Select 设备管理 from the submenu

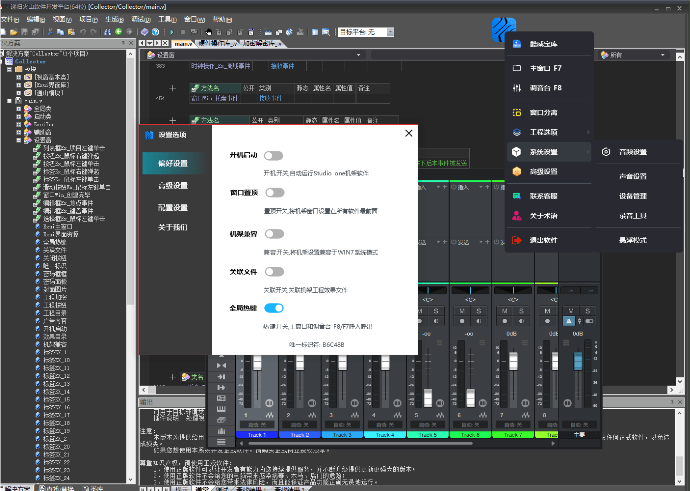point(632,196)
